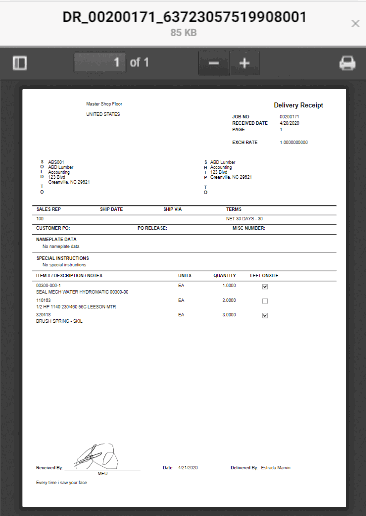Print the delivery receipt document

pyautogui.click(x=347, y=63)
